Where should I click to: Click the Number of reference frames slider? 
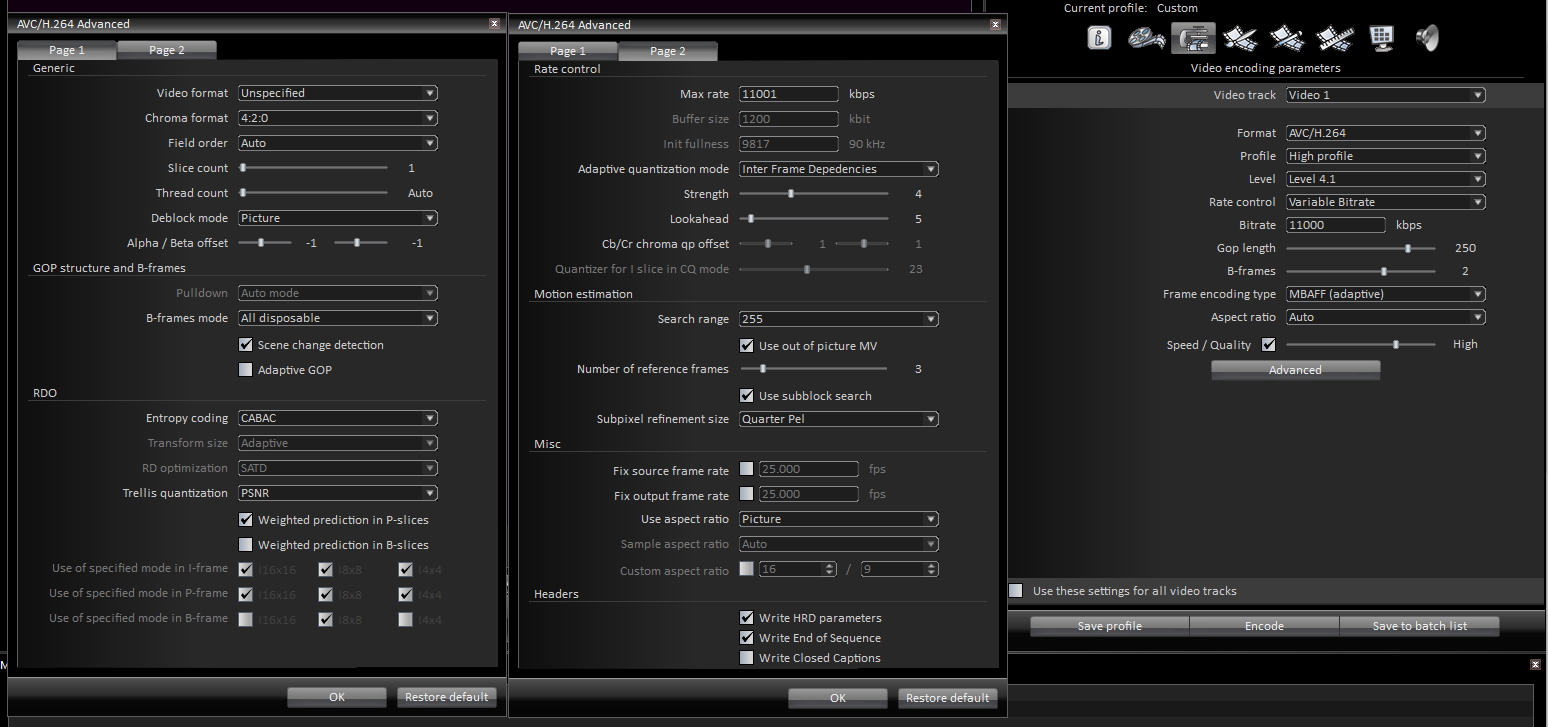pos(814,369)
